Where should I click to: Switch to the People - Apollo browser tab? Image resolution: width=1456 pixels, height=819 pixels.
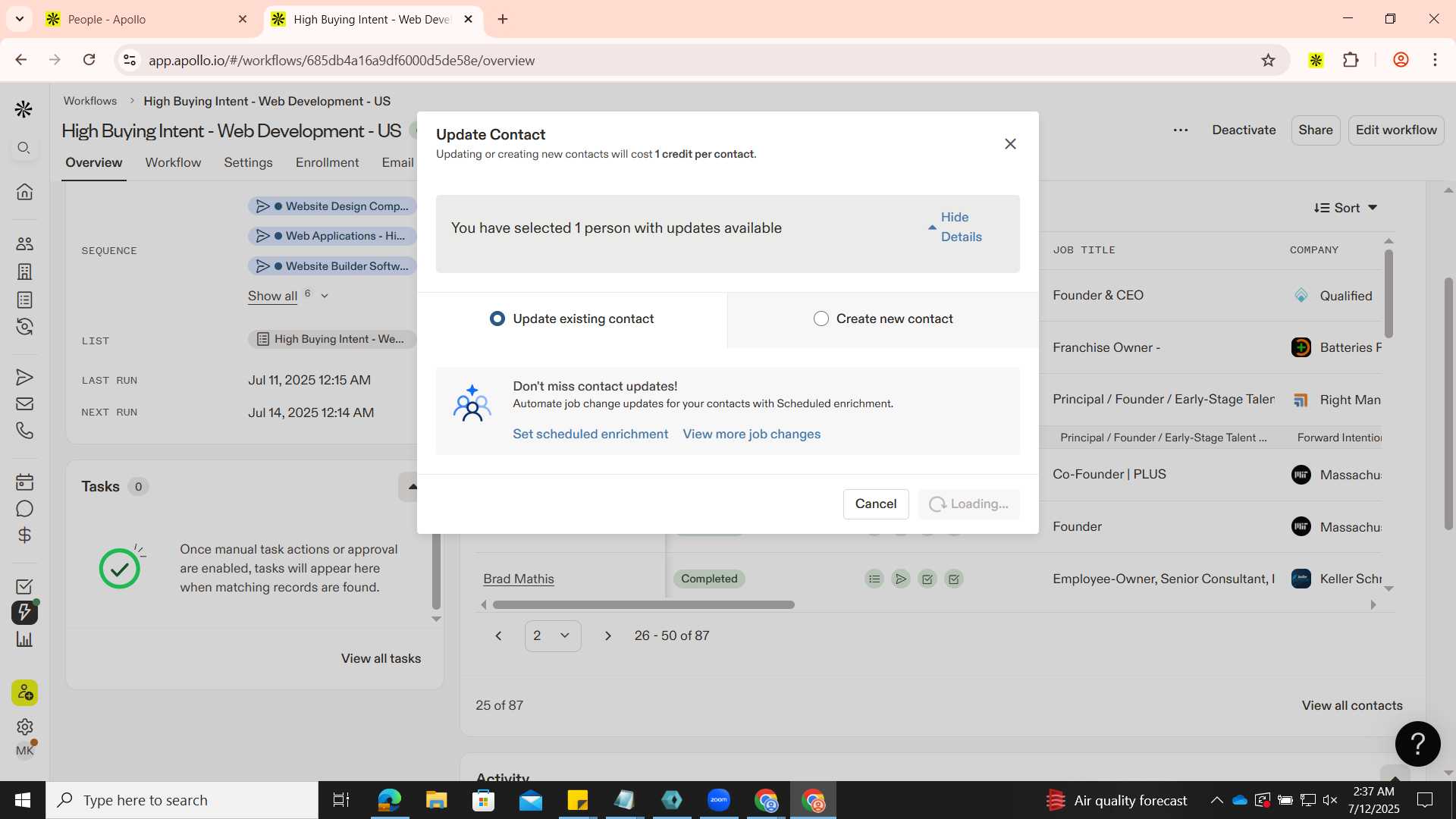(147, 19)
